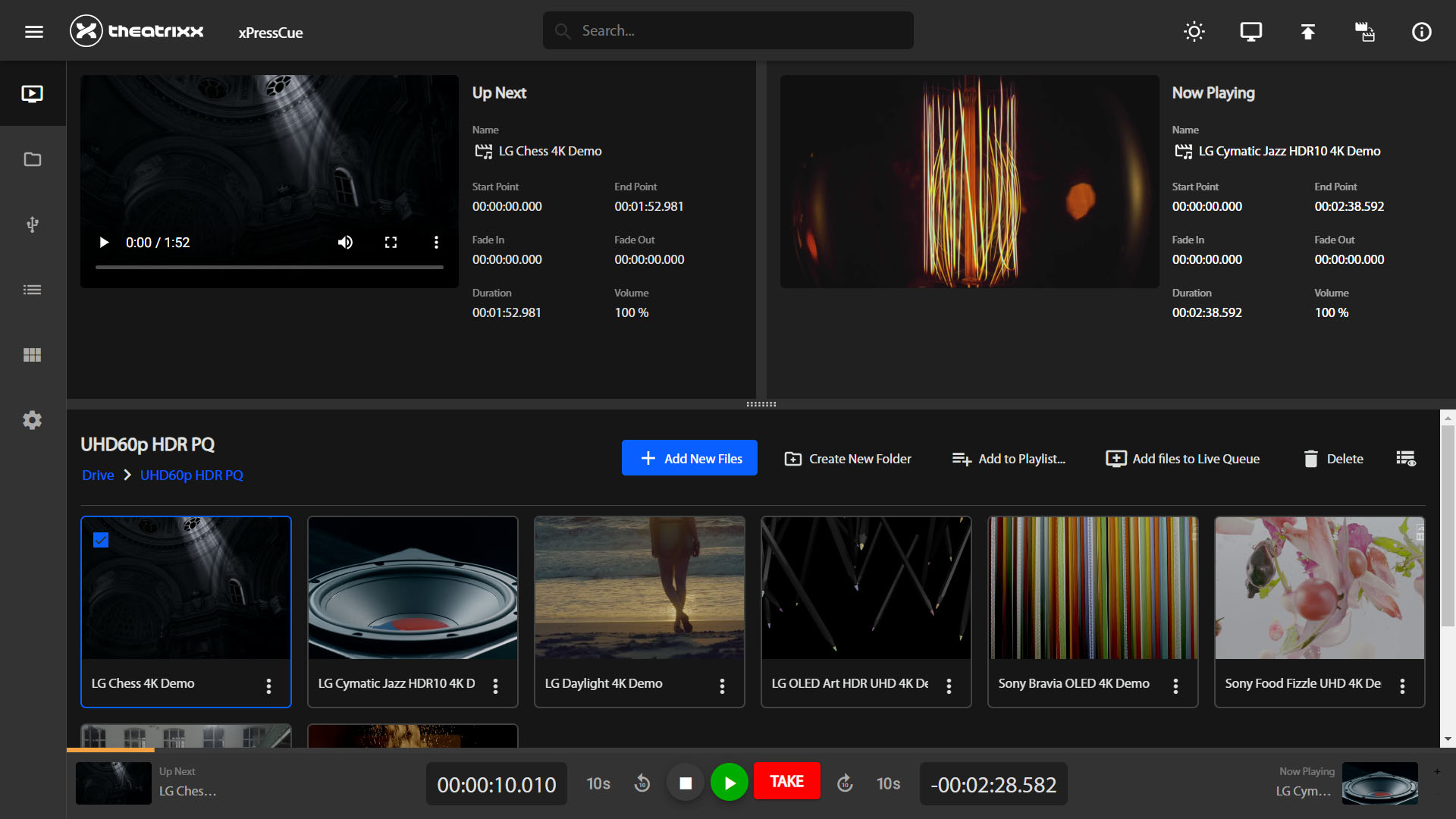Toggle list view display icon

[x=1406, y=459]
